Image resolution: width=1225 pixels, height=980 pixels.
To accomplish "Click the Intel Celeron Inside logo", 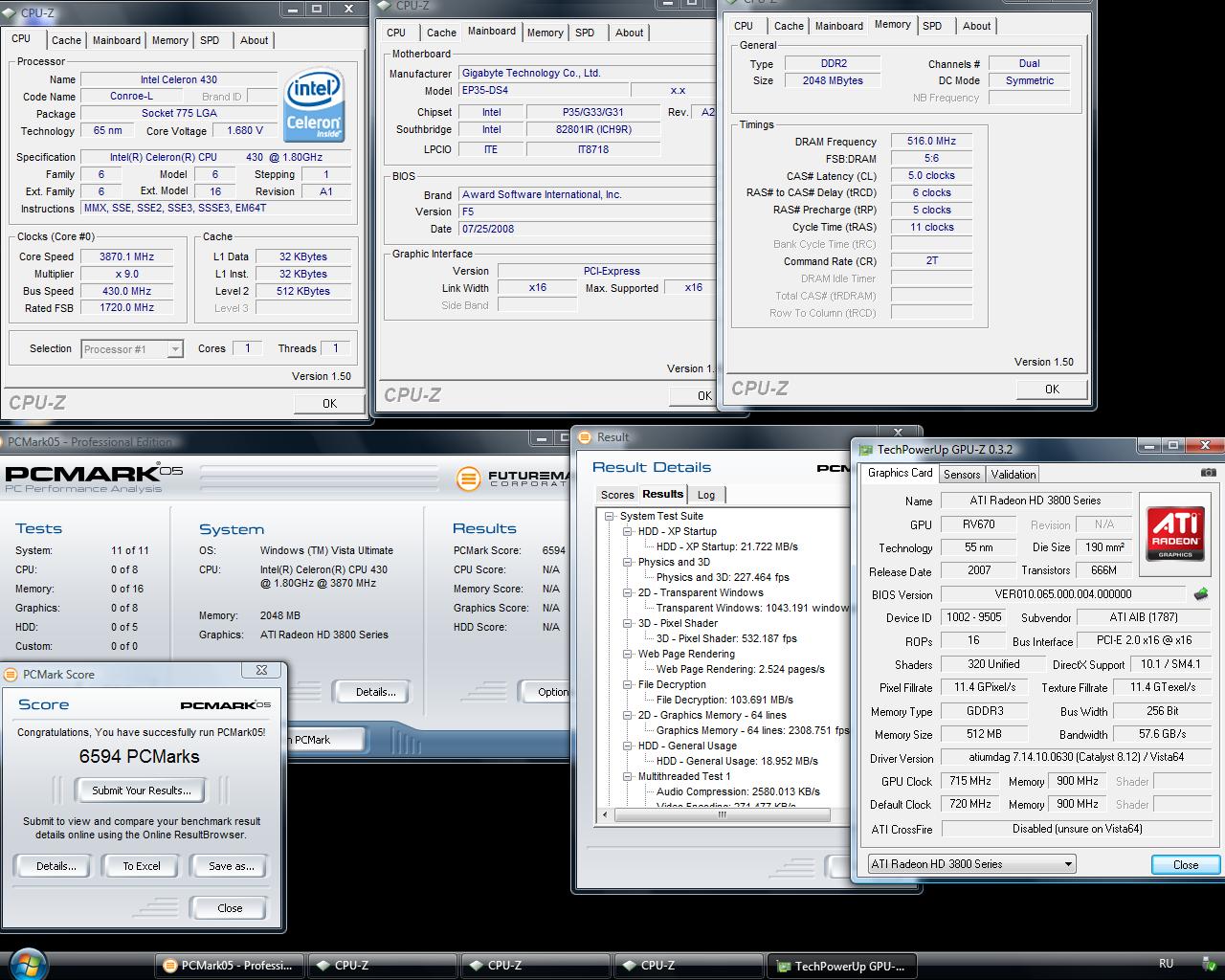I will (x=314, y=104).
